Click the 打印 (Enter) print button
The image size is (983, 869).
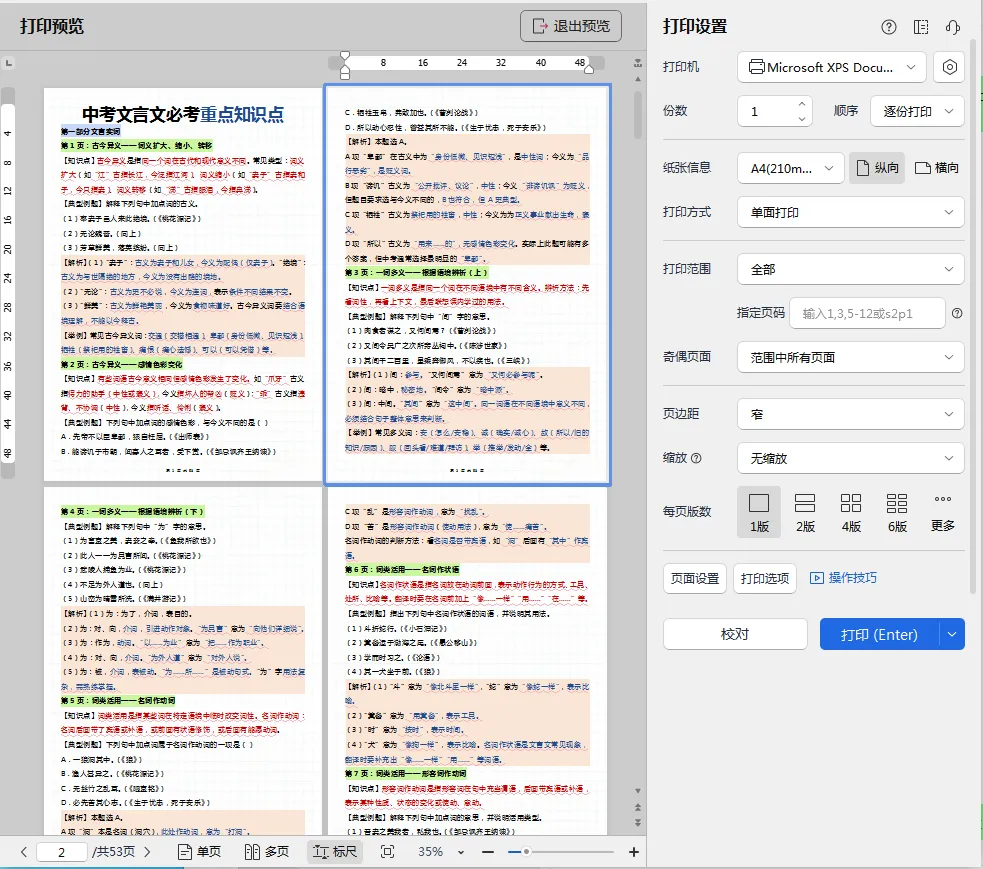point(879,635)
